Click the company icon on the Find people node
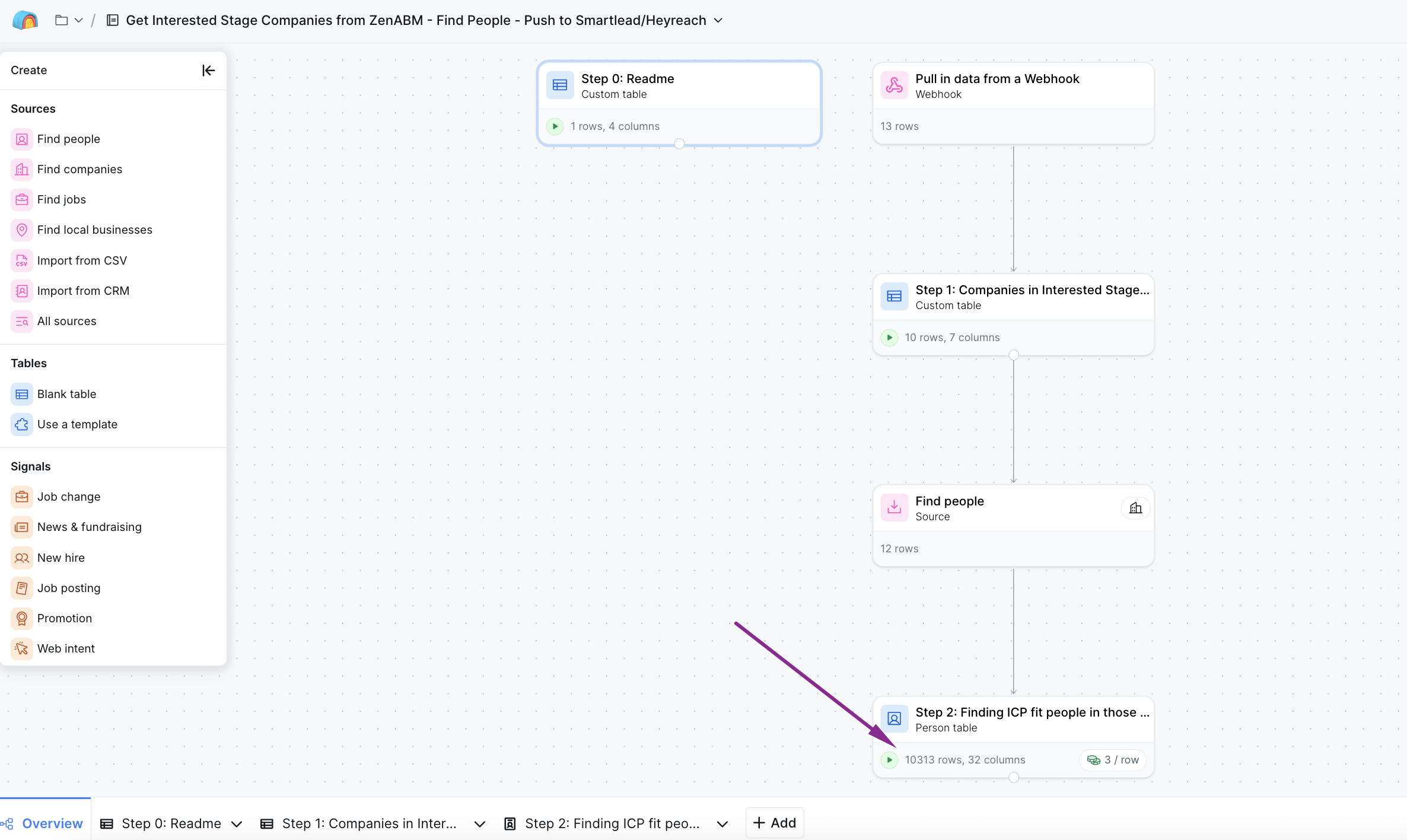This screenshot has width=1407, height=840. tap(1136, 508)
